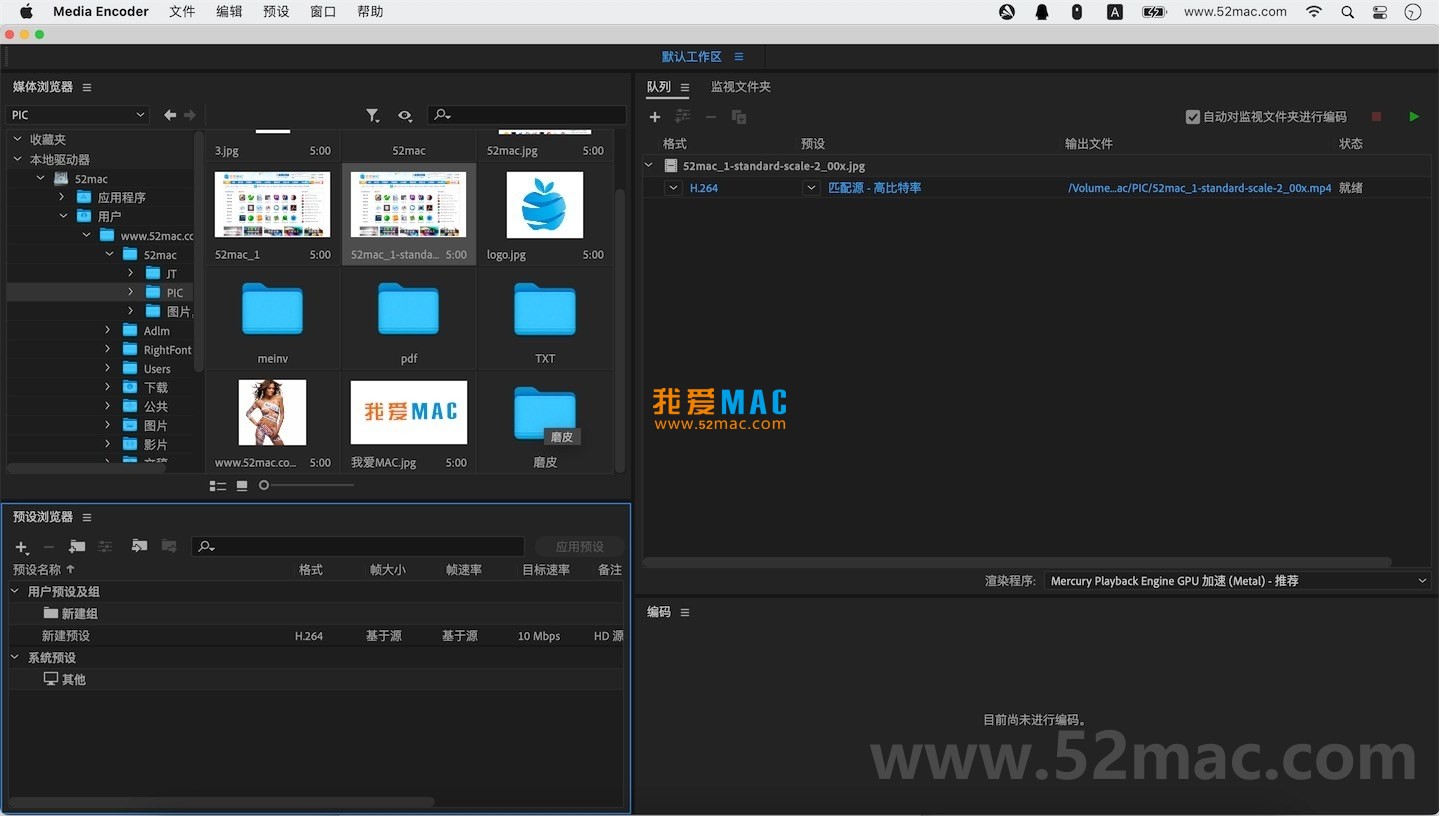Toggle 自动对监视文件夹进行编码 checkbox
This screenshot has height=816, width=1439.
pos(1192,117)
